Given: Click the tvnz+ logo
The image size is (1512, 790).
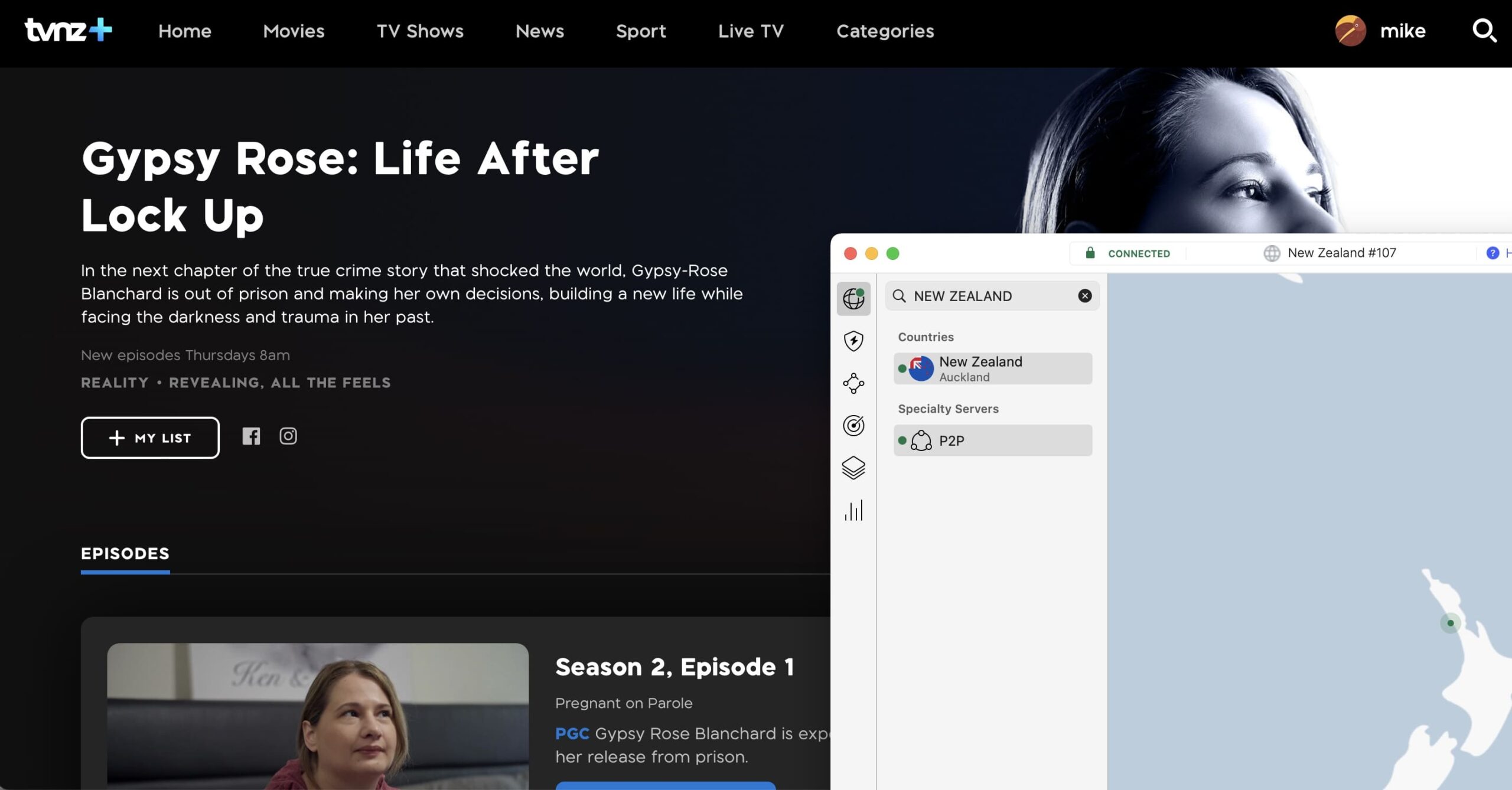Looking at the screenshot, I should tap(67, 30).
